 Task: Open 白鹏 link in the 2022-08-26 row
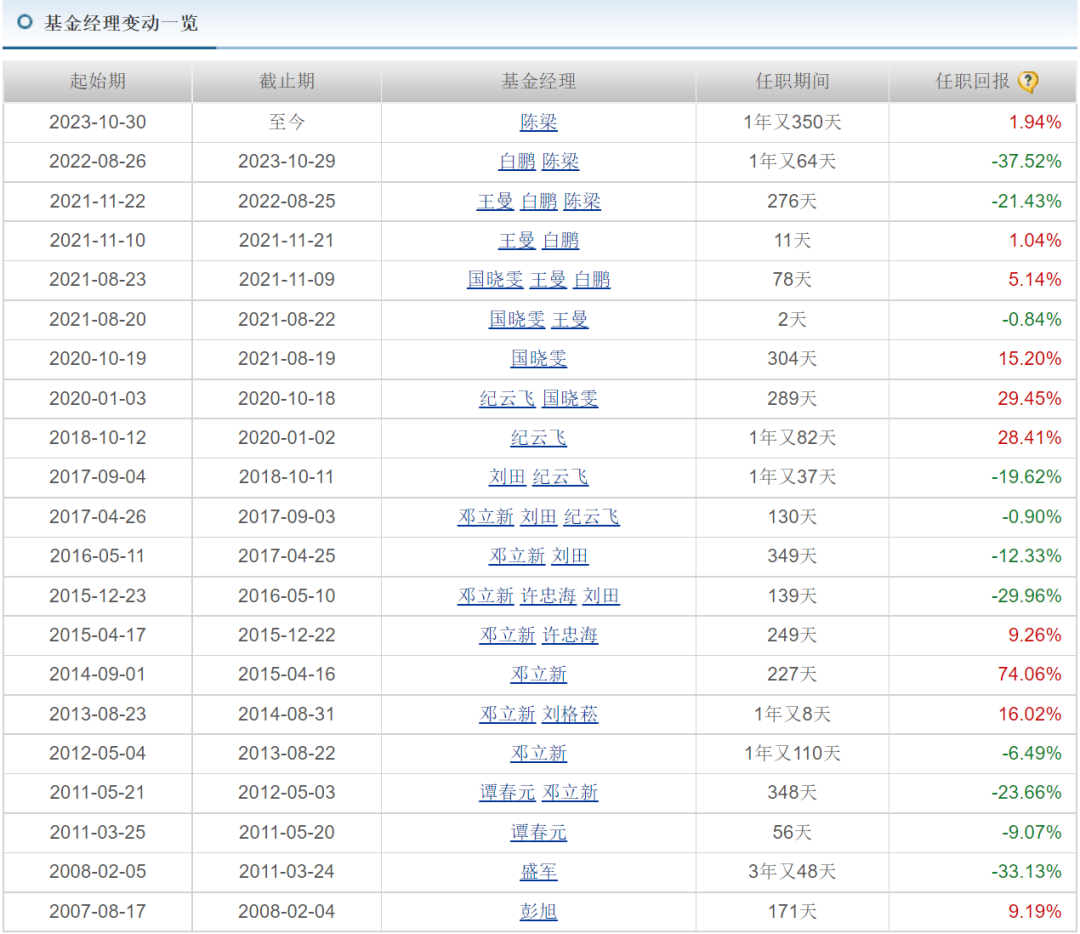[517, 162]
